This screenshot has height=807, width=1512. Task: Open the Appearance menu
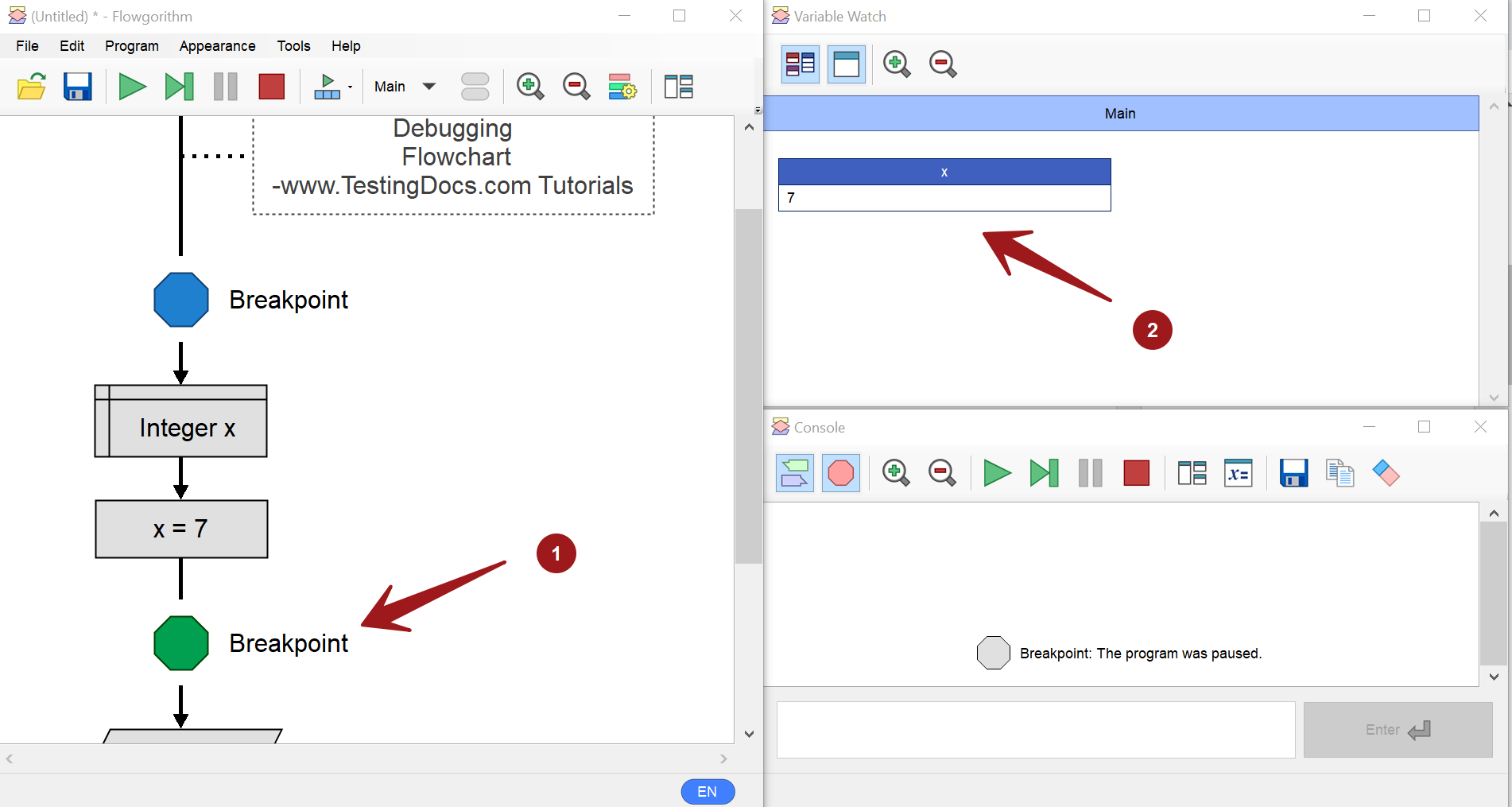(x=217, y=46)
